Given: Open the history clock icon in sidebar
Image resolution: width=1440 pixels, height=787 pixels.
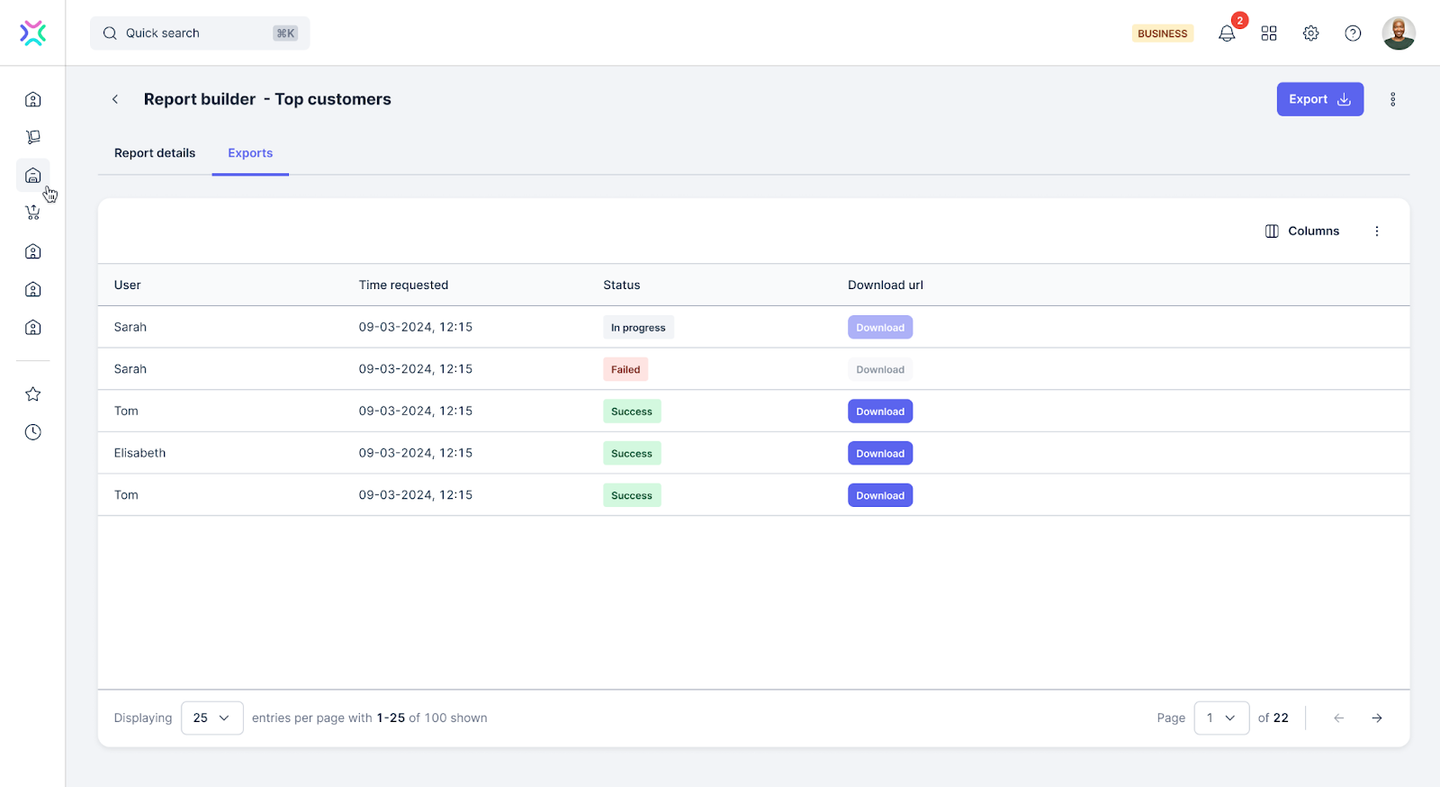Looking at the screenshot, I should tap(33, 432).
